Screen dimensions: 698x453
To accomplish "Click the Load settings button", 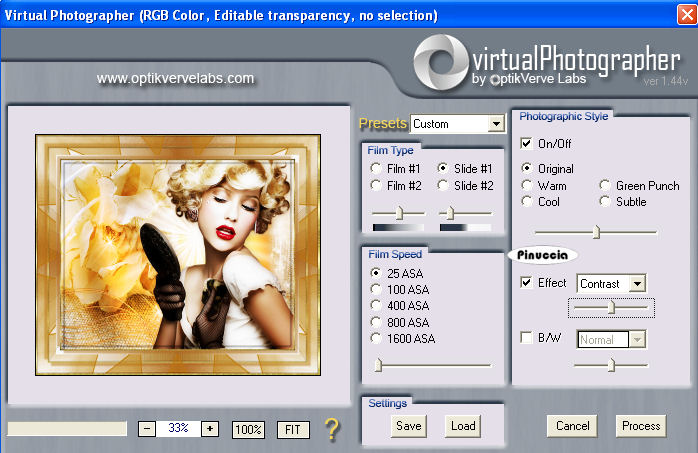I will (x=463, y=426).
